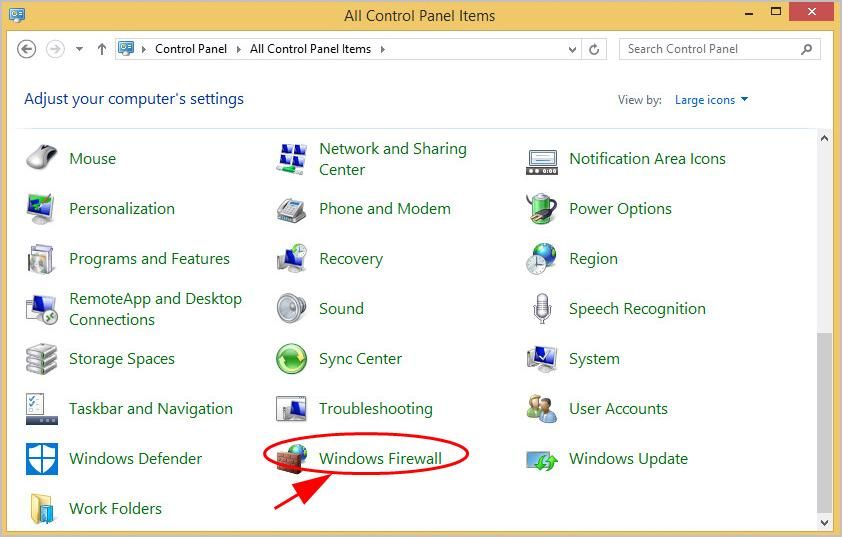Viewport: 842px width, 537px height.
Task: Click into the Search Control Panel field
Action: click(x=710, y=49)
